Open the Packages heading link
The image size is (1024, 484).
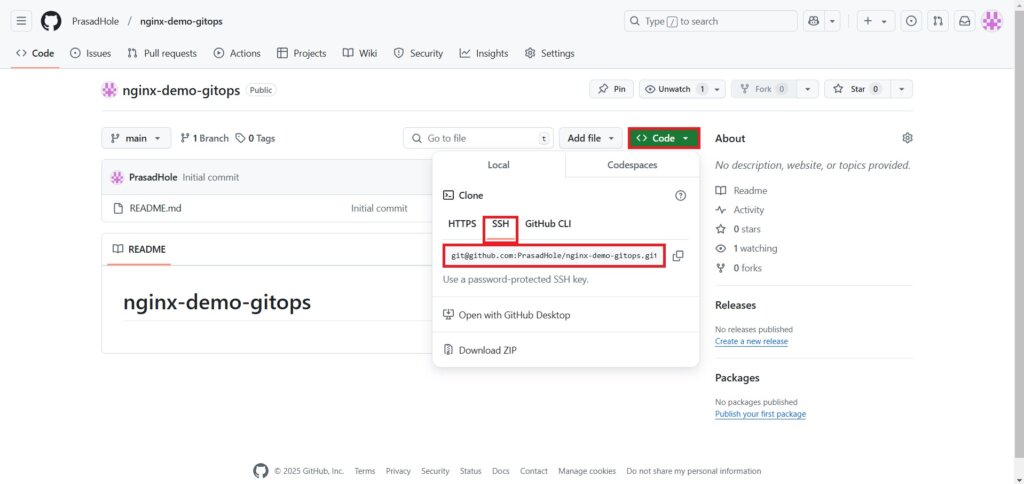pos(737,378)
